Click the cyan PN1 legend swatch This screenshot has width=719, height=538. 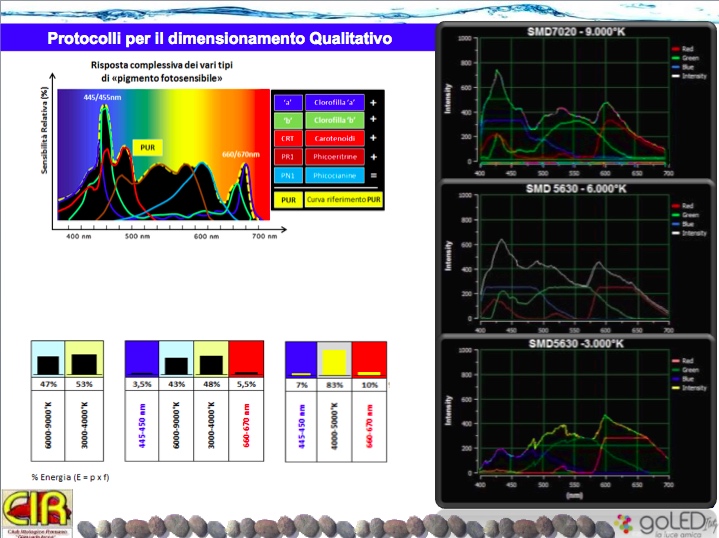tap(288, 176)
